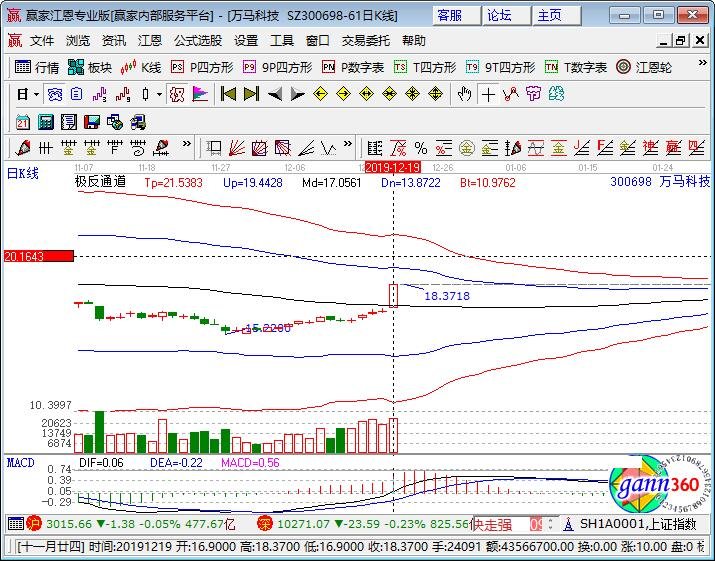The width and height of the screenshot is (715, 561).
Task: Click the red polyline drawing icon
Action: tap(511, 94)
